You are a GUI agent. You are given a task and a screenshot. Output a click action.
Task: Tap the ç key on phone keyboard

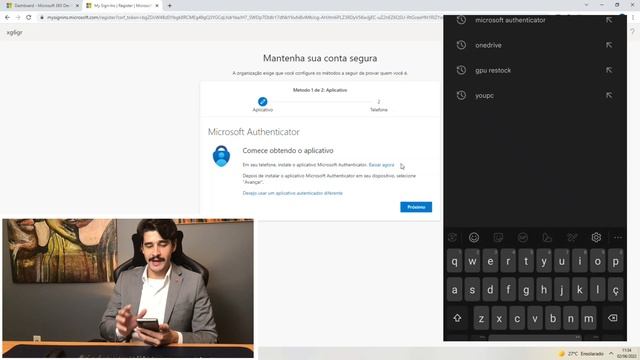(616, 289)
